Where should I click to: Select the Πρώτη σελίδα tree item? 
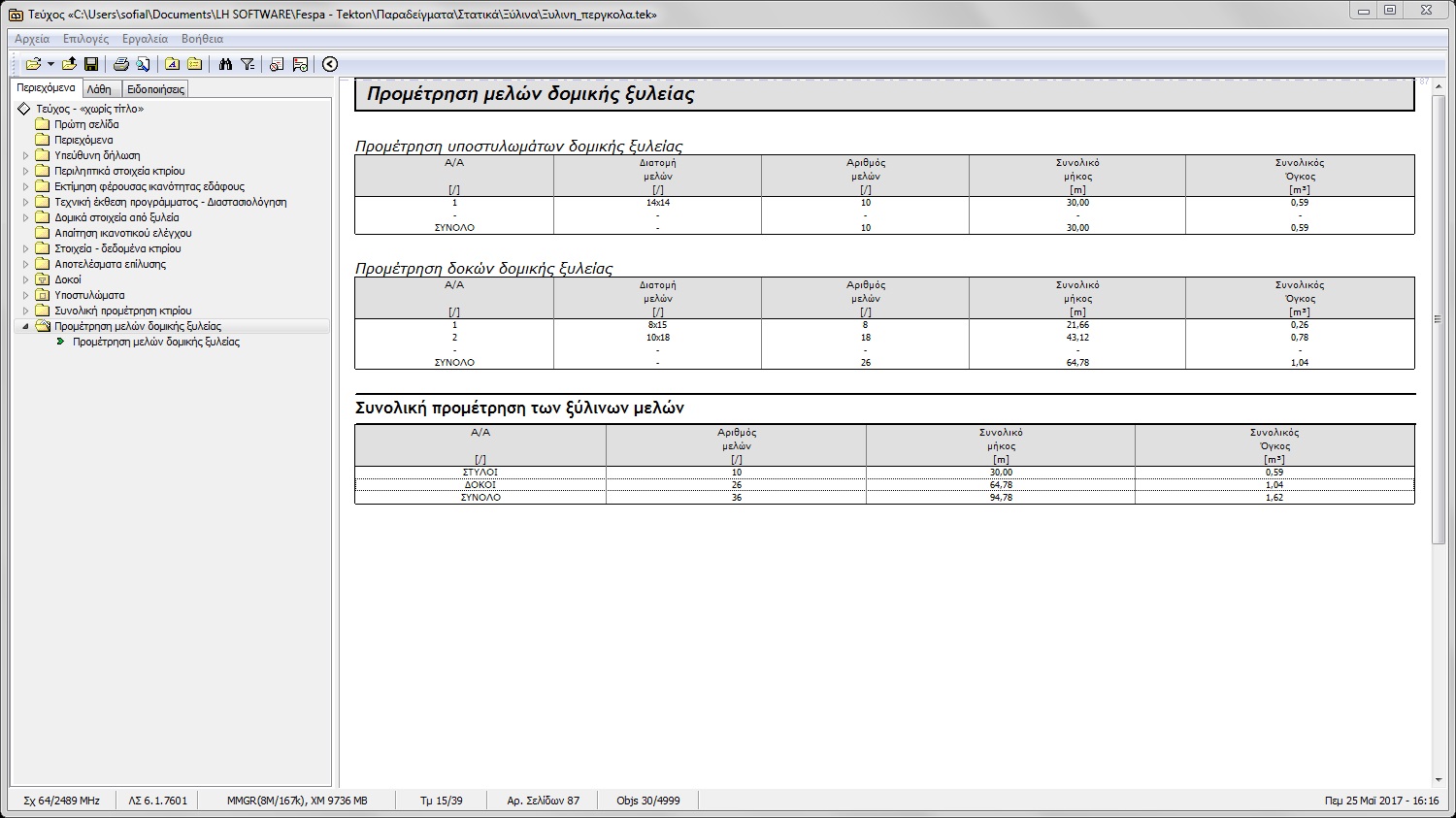[x=86, y=124]
